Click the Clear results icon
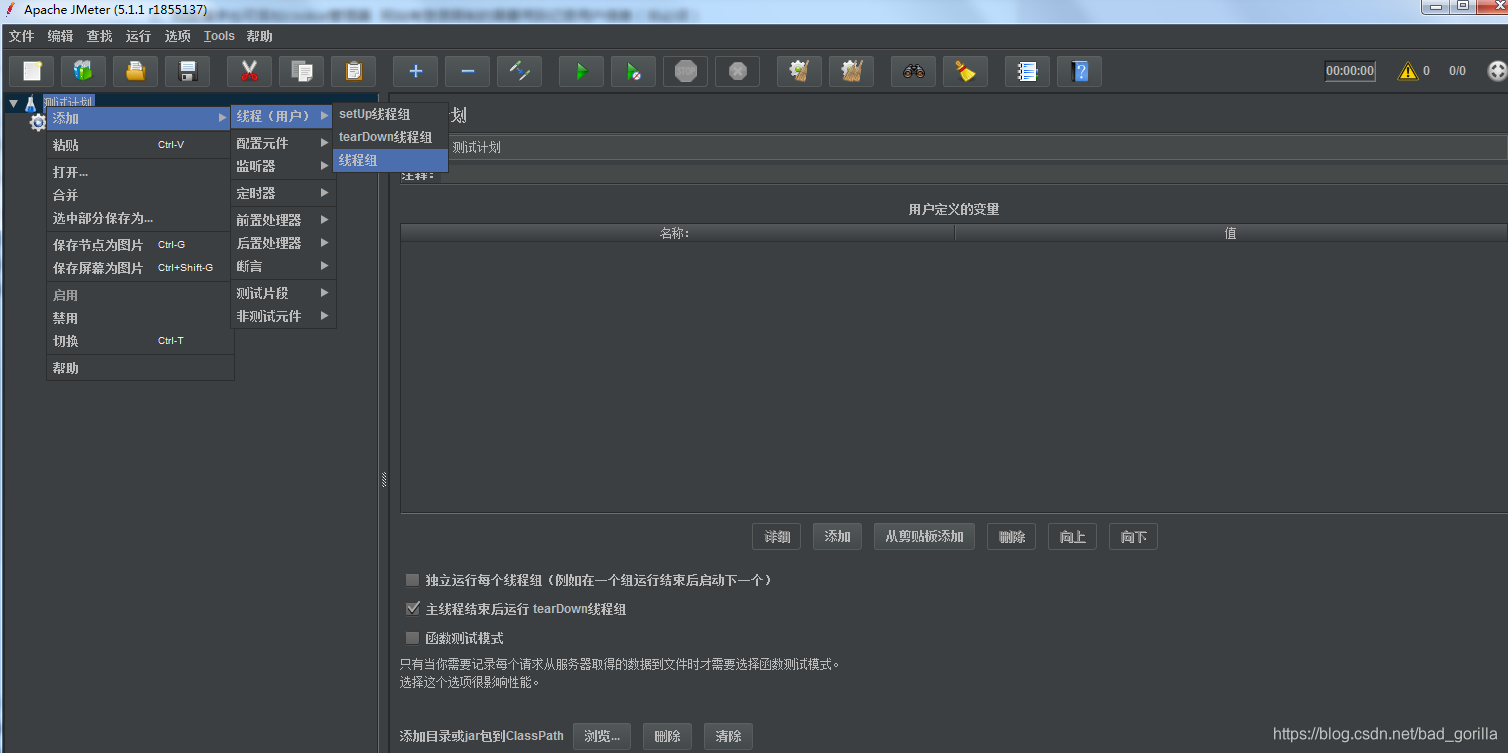 tap(799, 71)
